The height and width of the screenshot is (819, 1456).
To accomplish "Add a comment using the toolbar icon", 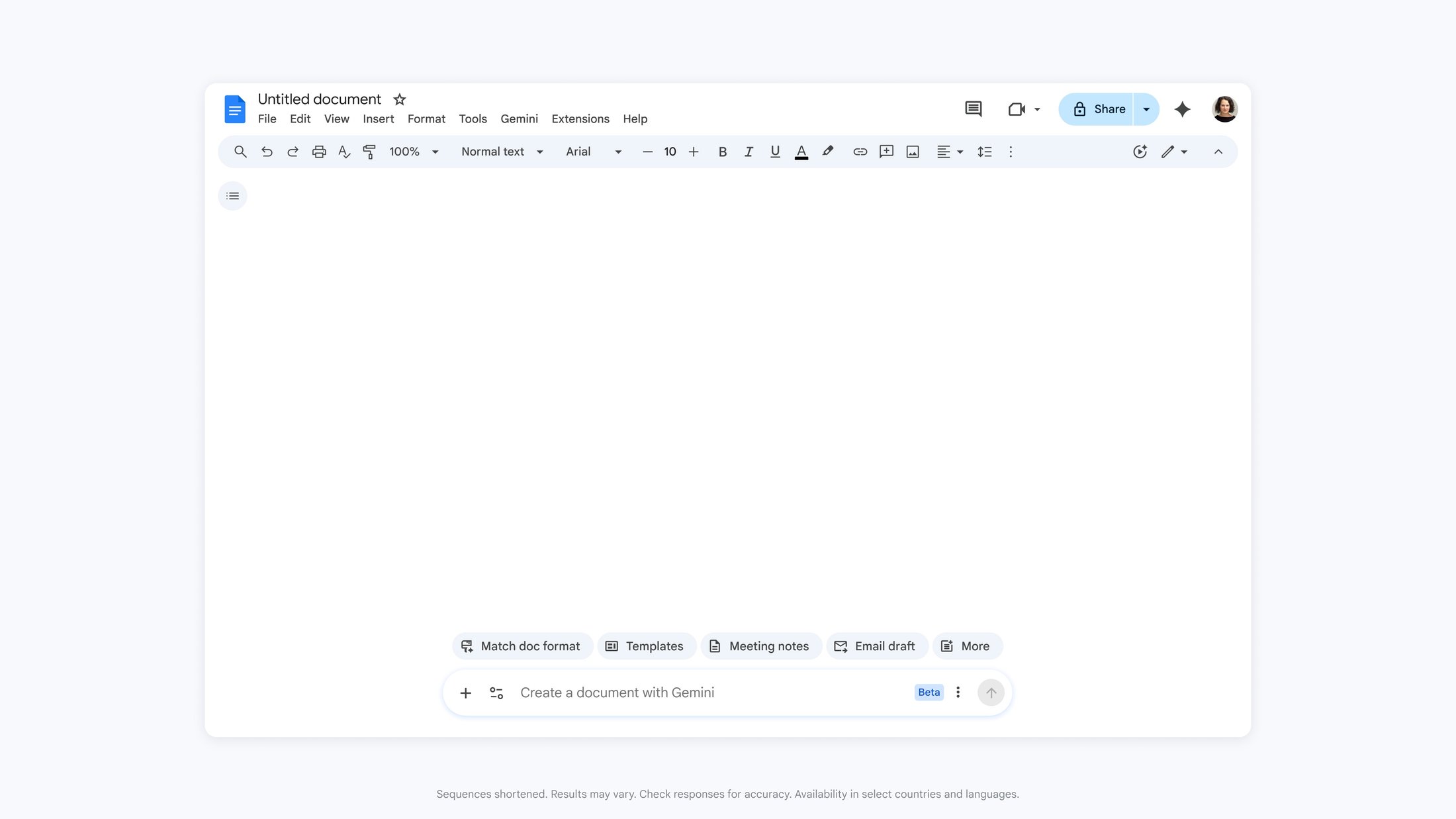I will [886, 152].
